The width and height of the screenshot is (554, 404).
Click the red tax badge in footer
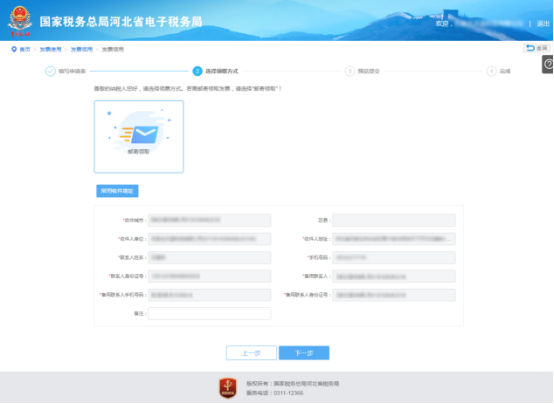coord(228,388)
